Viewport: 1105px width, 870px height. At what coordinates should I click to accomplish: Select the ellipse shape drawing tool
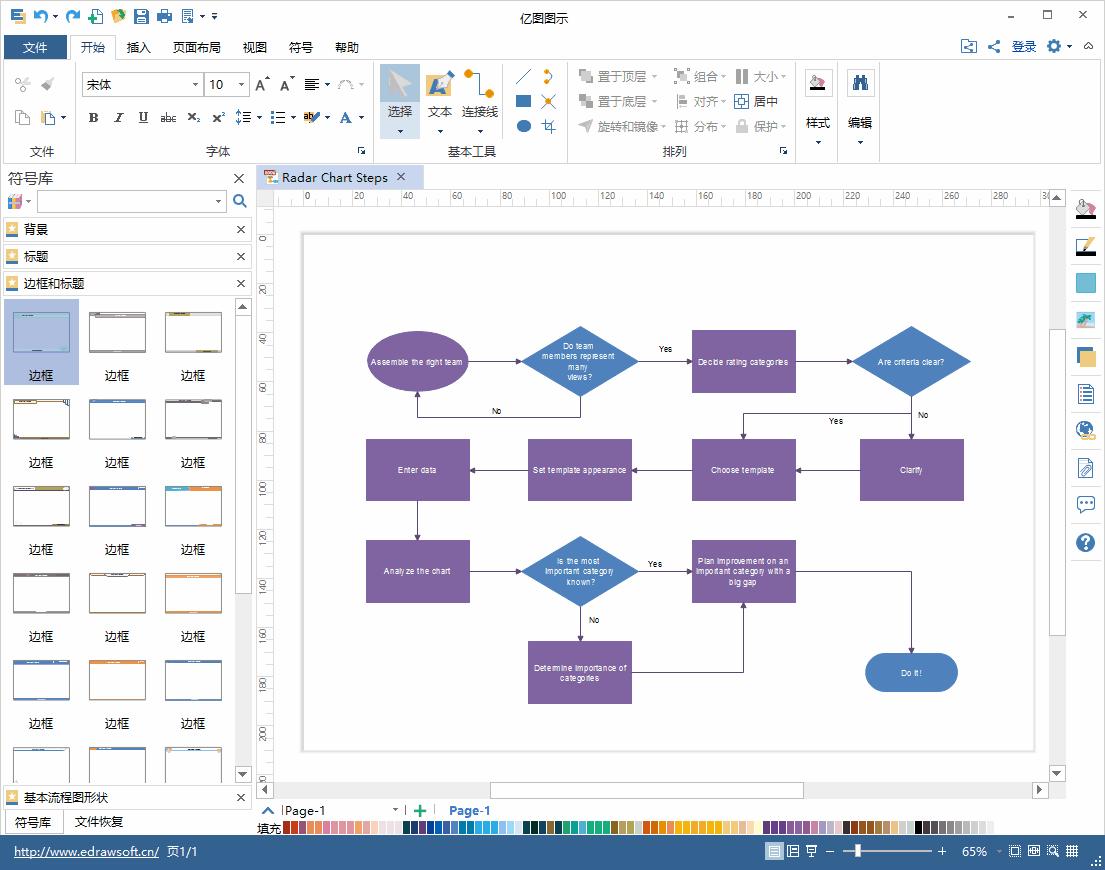coord(523,126)
